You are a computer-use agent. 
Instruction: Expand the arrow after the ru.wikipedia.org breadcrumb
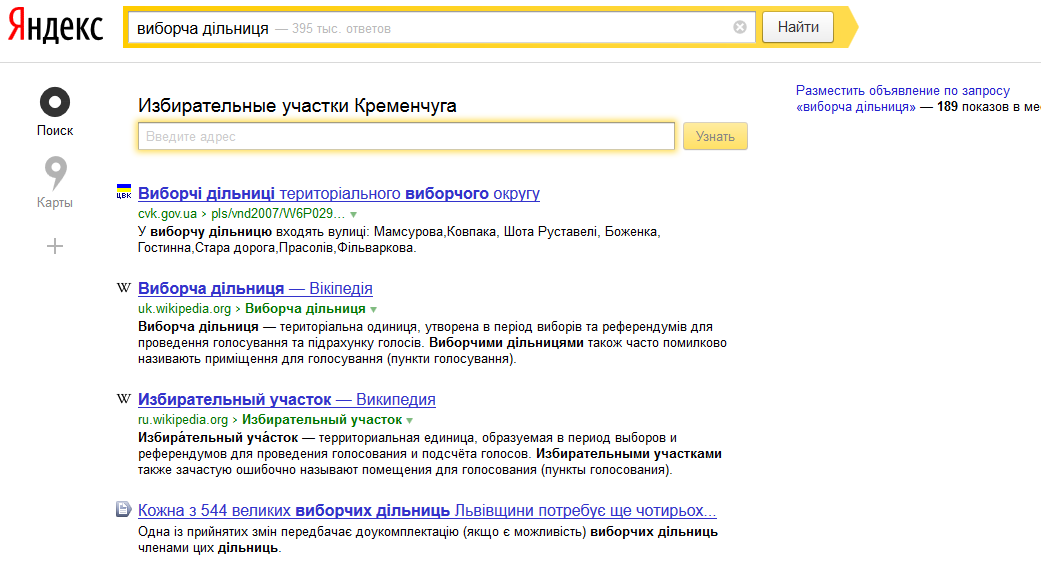411,421
